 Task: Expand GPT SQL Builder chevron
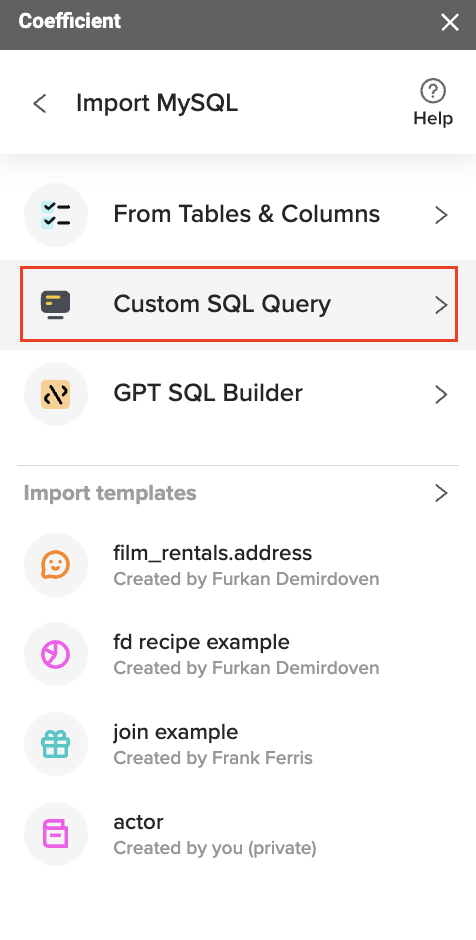(x=441, y=394)
